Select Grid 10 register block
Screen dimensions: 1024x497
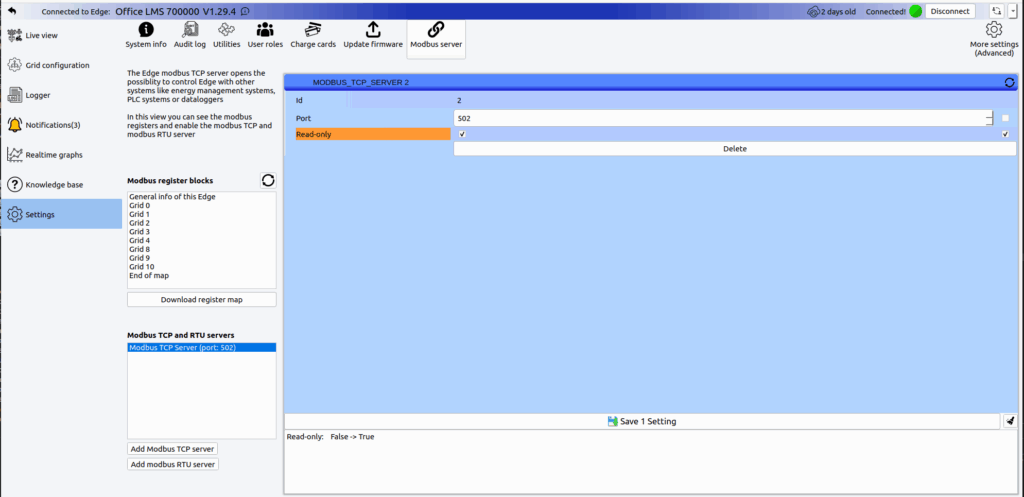pyautogui.click(x=141, y=267)
